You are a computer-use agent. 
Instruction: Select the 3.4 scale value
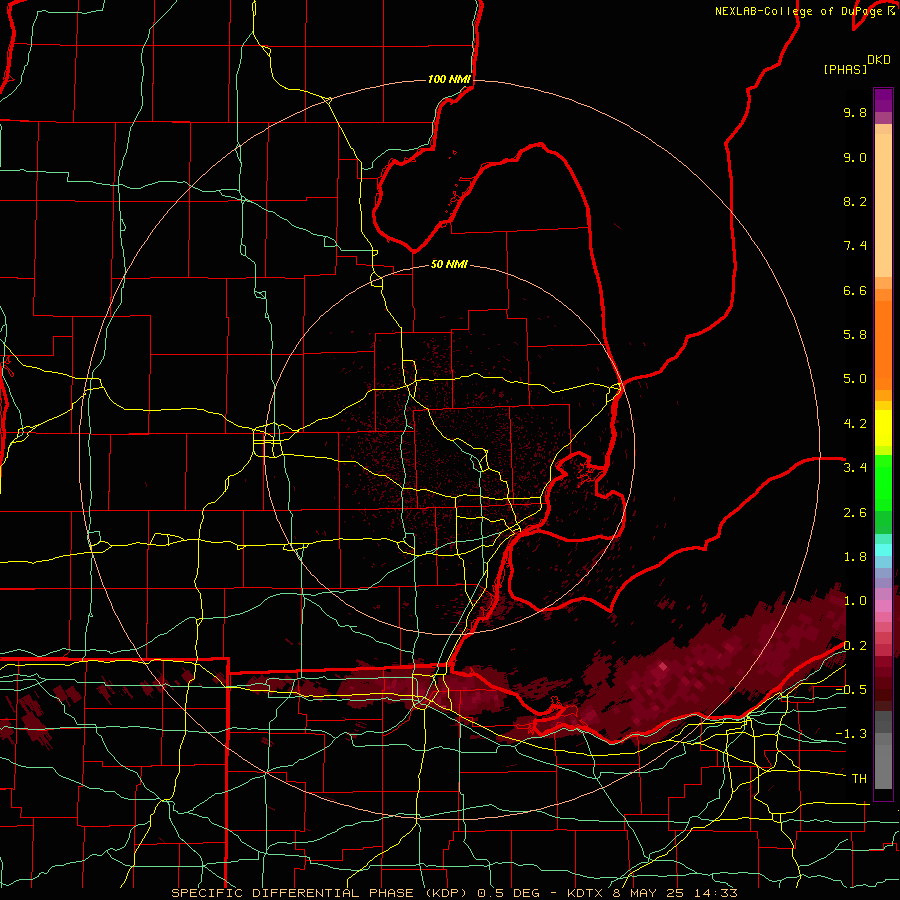[855, 468]
